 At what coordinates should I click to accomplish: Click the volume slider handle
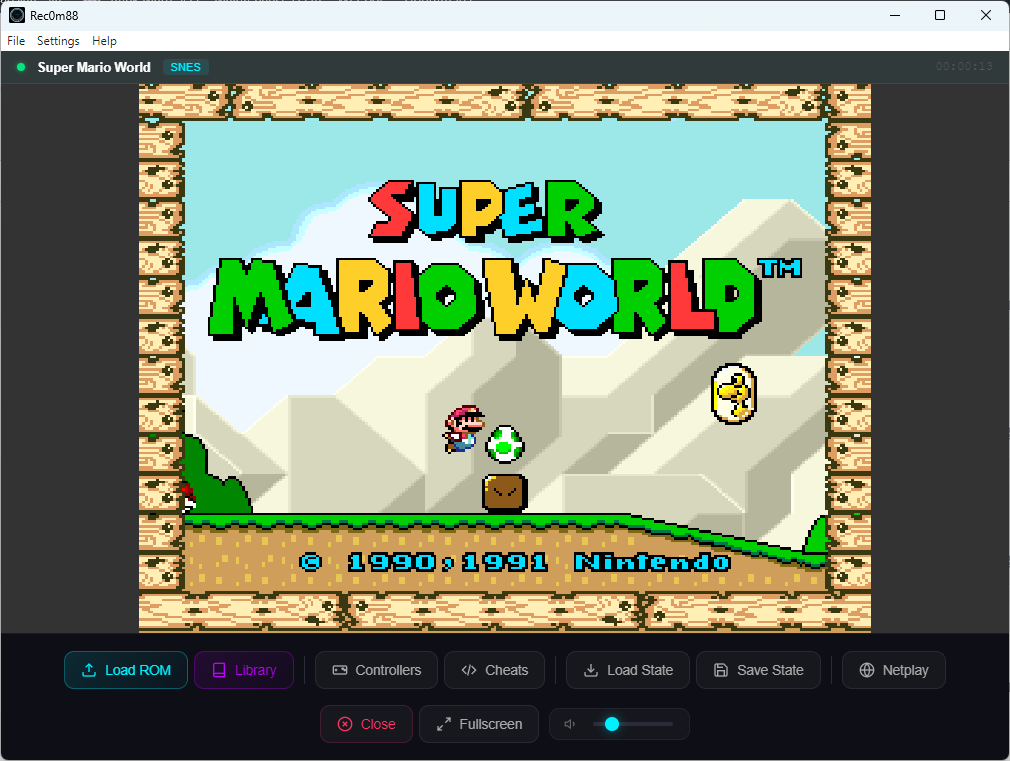[612, 724]
